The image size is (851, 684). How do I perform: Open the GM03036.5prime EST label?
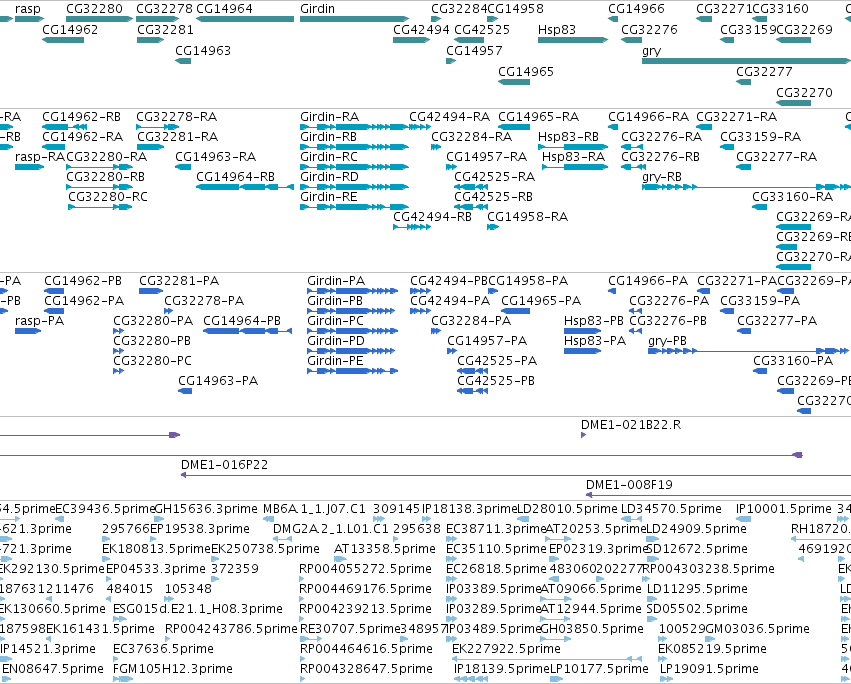[x=758, y=629]
